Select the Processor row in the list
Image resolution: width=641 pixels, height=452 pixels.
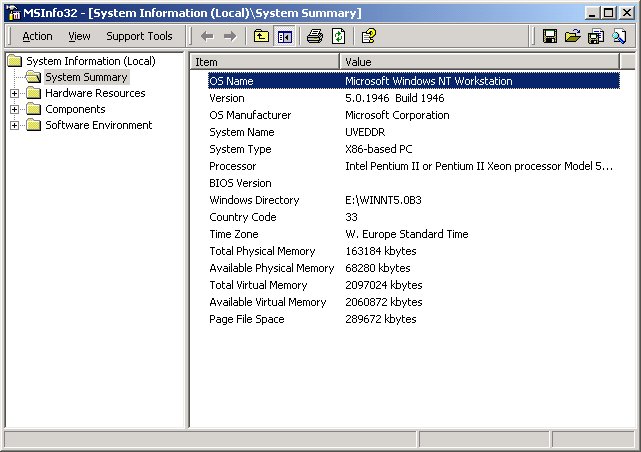(232, 166)
